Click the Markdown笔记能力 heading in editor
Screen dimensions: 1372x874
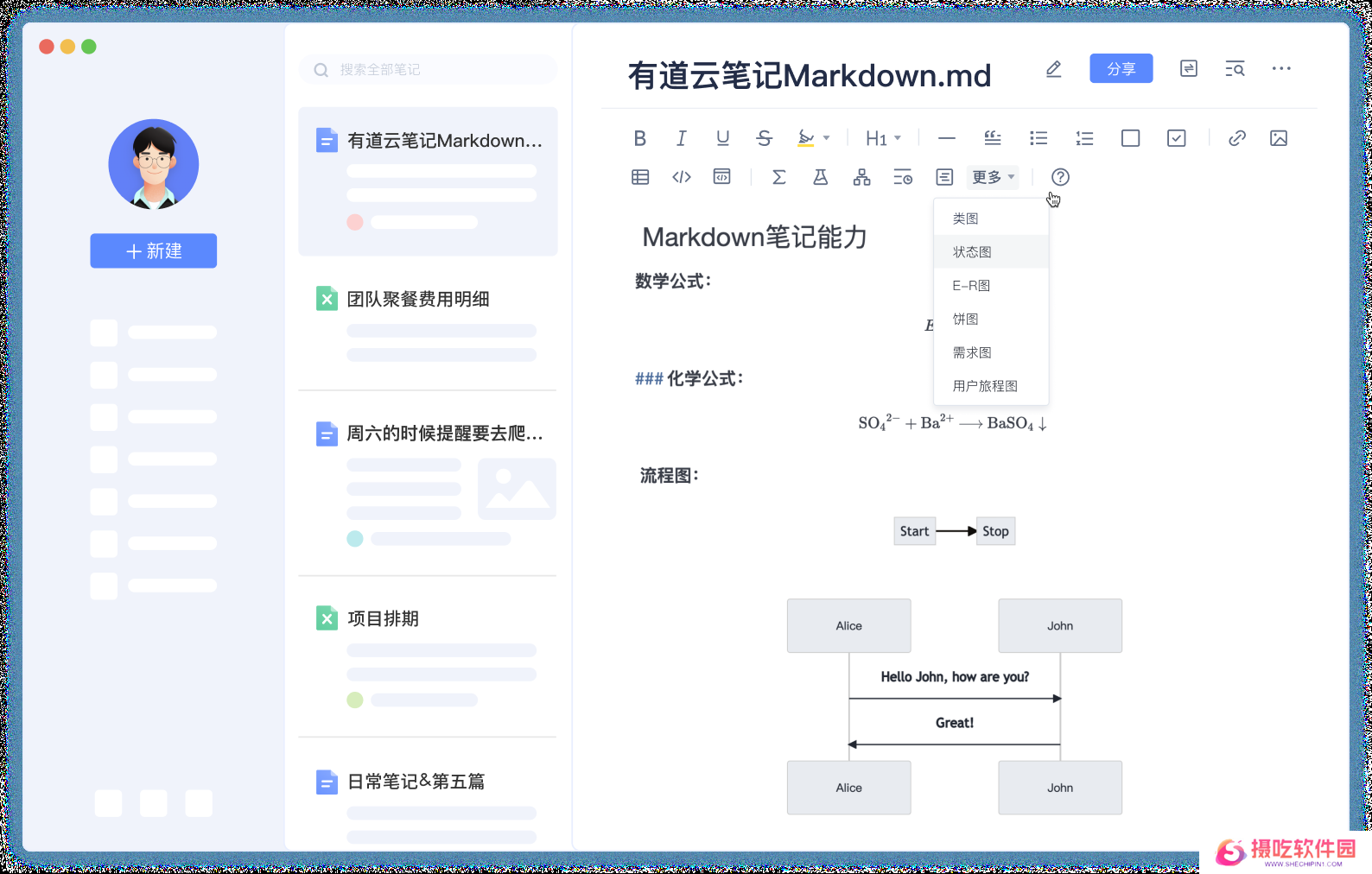click(754, 237)
